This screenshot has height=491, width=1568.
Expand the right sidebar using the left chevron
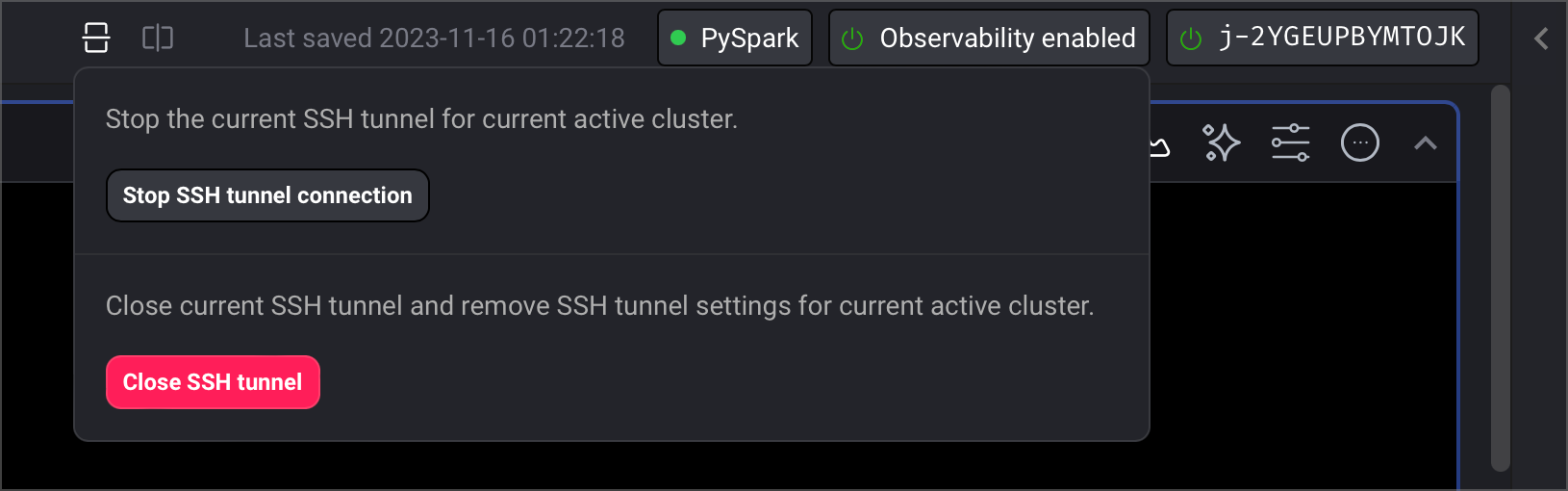1541,39
